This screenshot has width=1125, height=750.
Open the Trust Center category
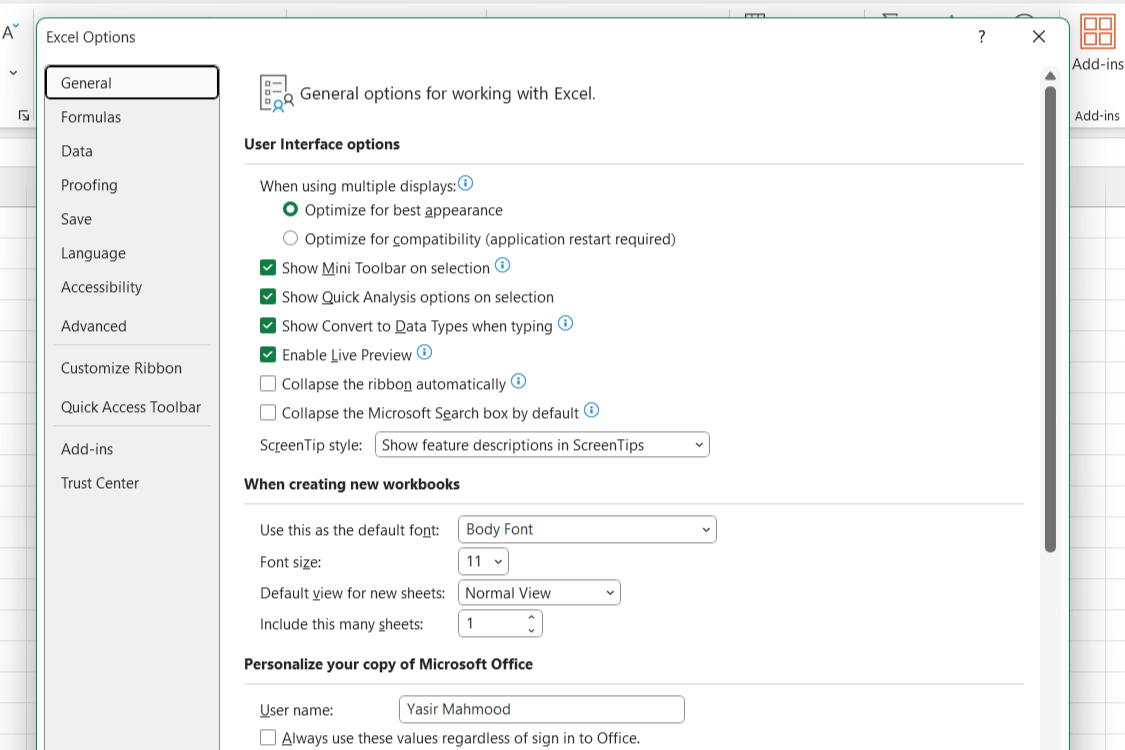pos(132,483)
